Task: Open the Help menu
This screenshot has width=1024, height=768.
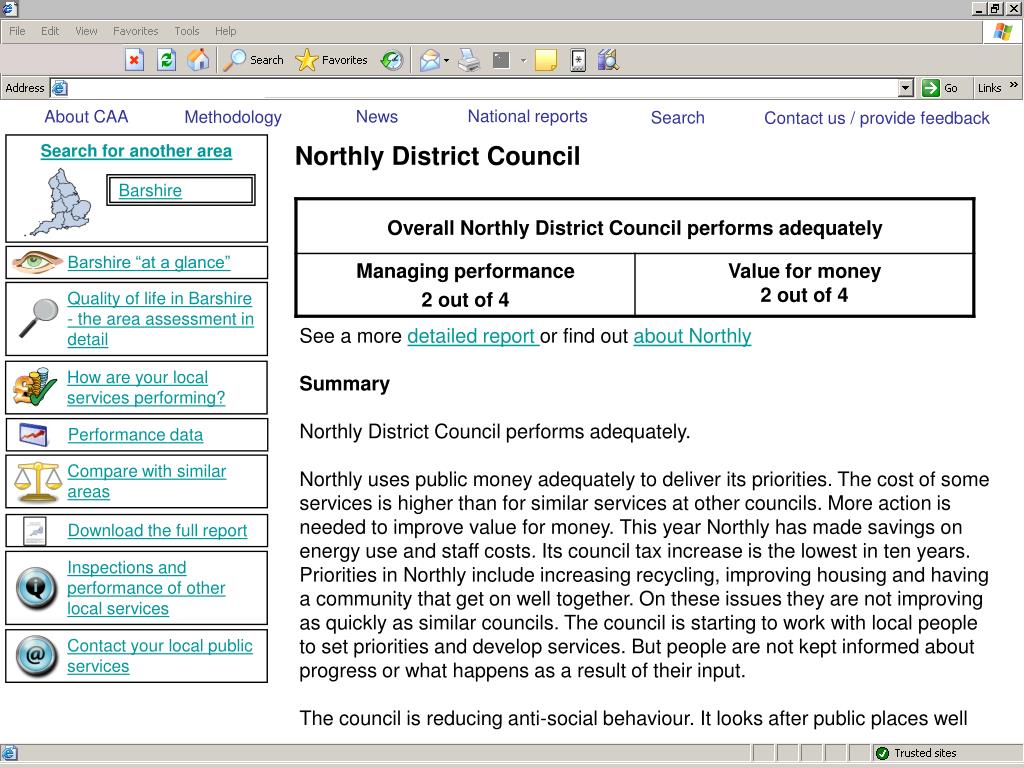Action: click(225, 31)
